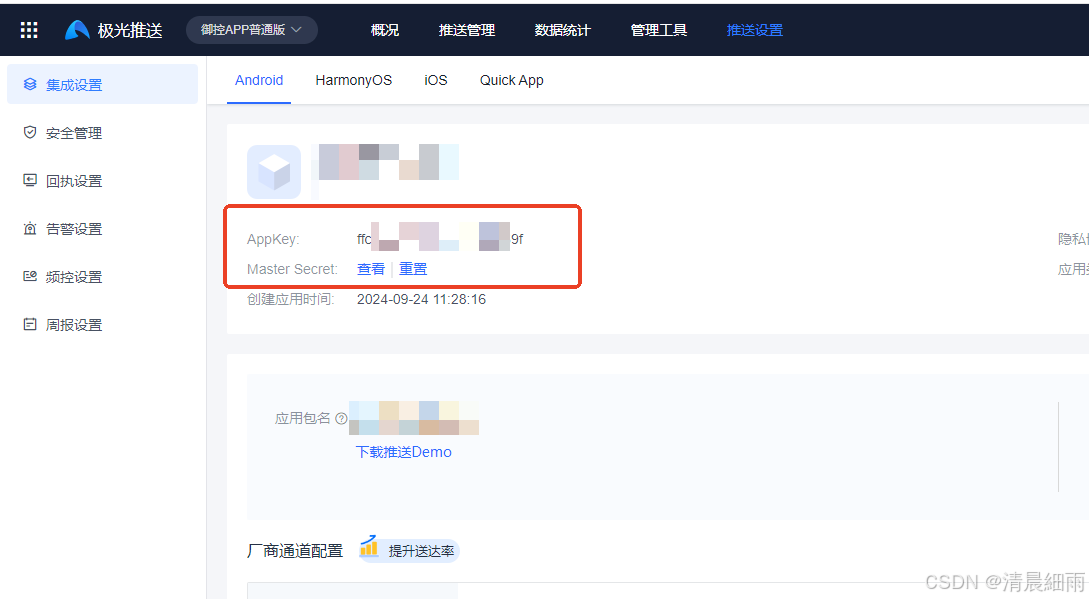Image resolution: width=1089 pixels, height=599 pixels.
Task: Click 查看 to view Master Secret
Action: coord(371,269)
